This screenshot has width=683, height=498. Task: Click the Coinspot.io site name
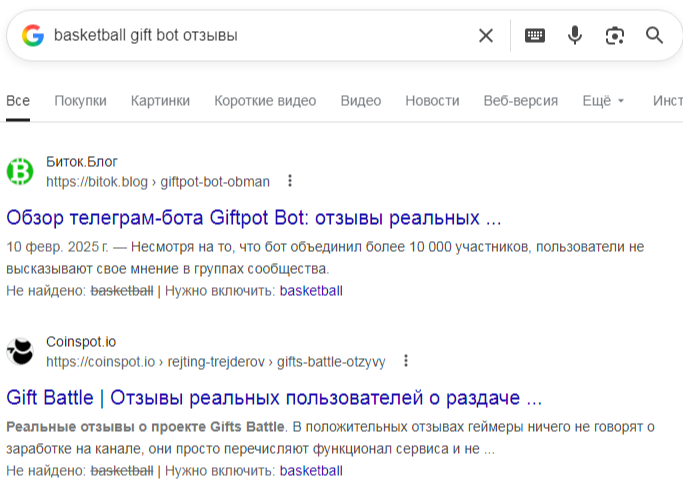[x=81, y=342]
